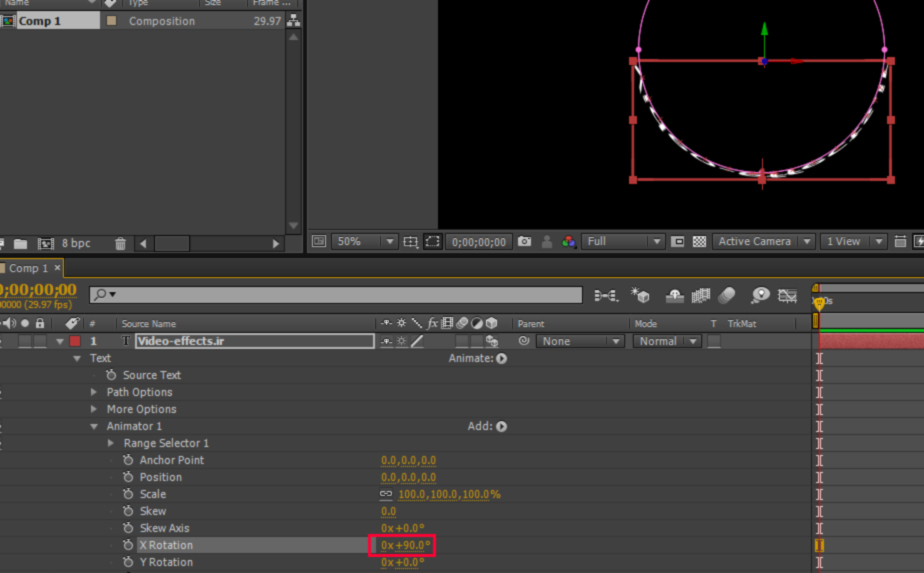Toggle the transparency grid
Viewport: 924px width, 573px height.
coord(699,242)
